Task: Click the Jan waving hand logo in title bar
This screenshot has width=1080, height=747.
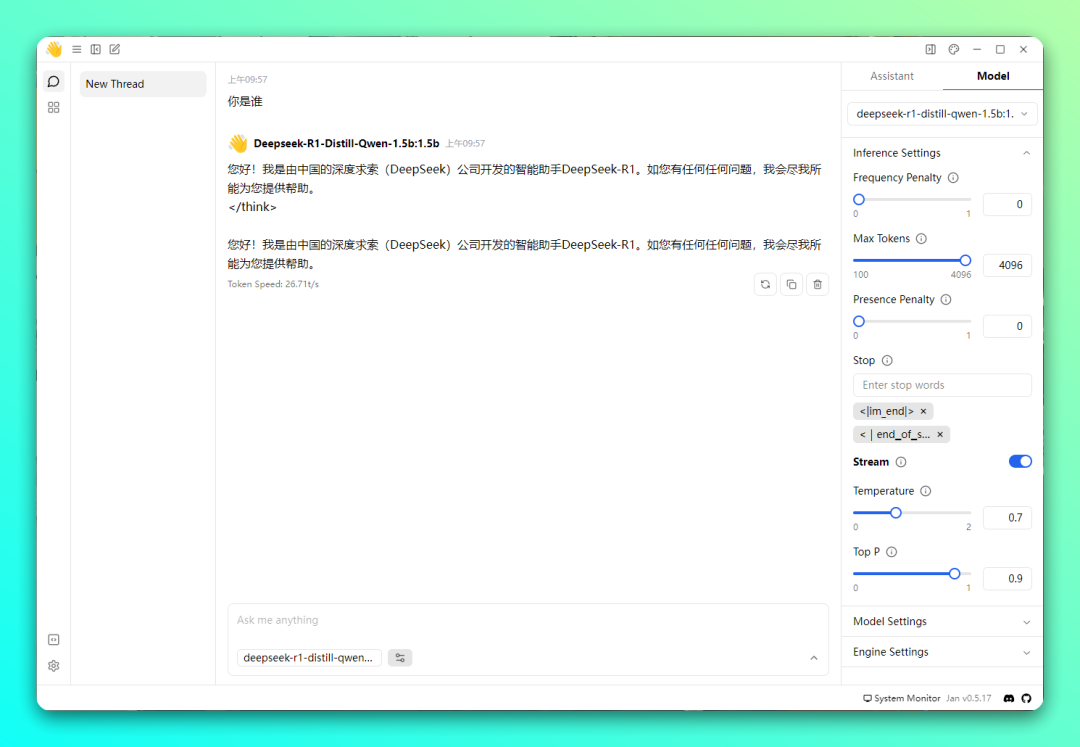Action: pos(54,49)
